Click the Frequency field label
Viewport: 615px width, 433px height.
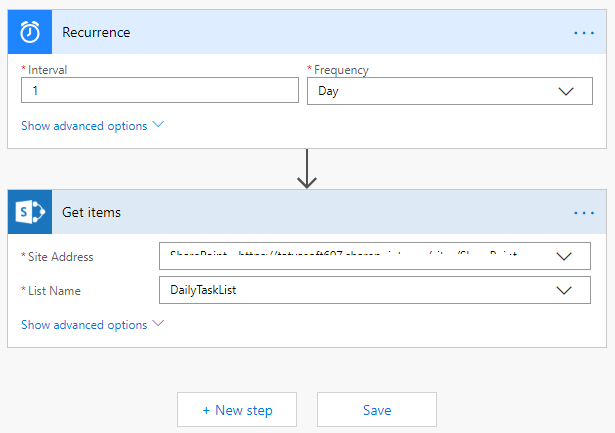(x=341, y=70)
